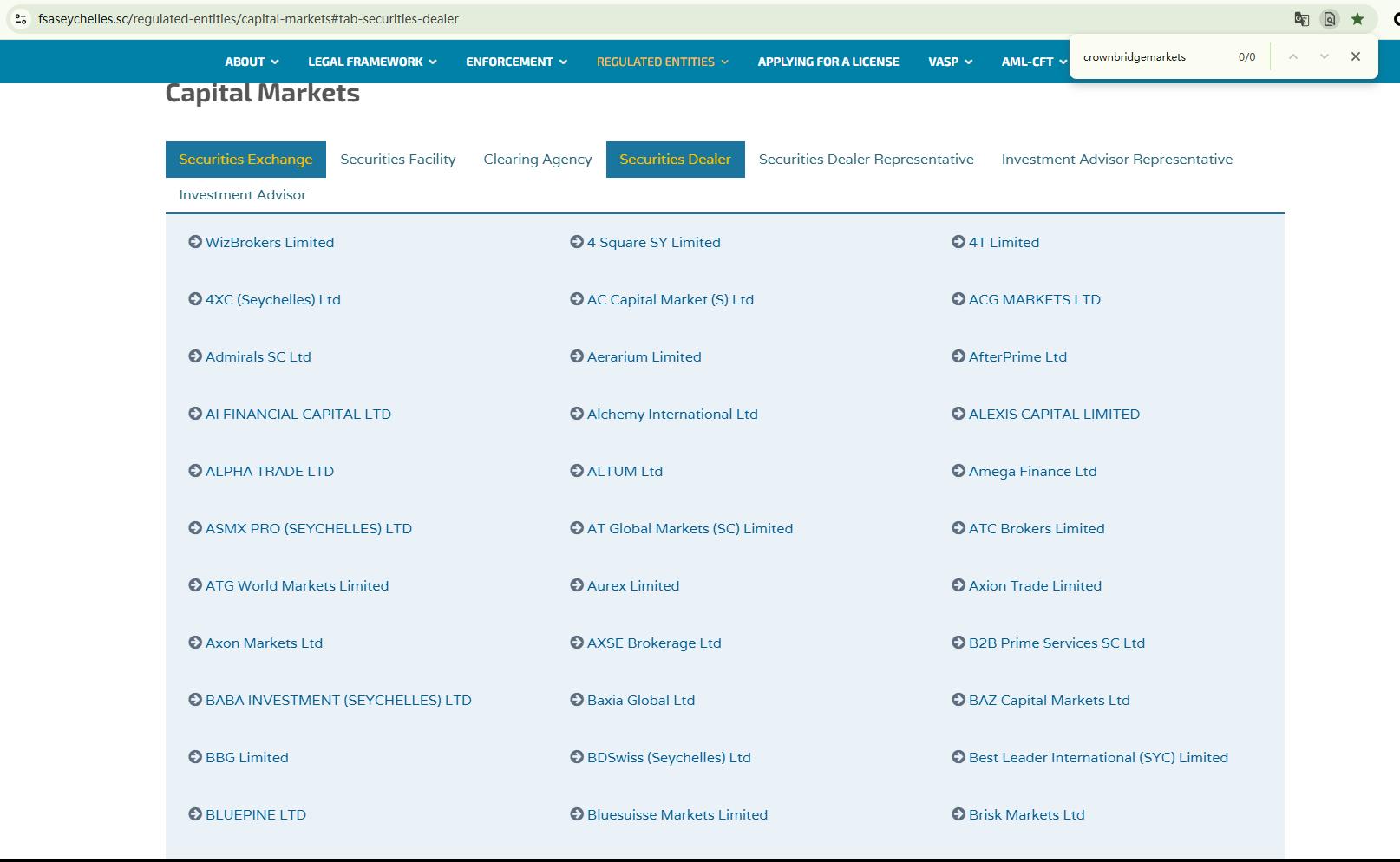The image size is (1400, 862).
Task: Click arrow icon beside ACG MARKETS LTD
Action: click(x=958, y=299)
